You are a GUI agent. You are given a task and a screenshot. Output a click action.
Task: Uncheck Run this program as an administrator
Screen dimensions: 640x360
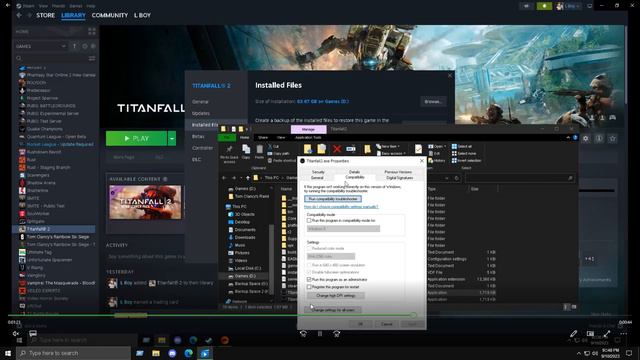(x=309, y=280)
